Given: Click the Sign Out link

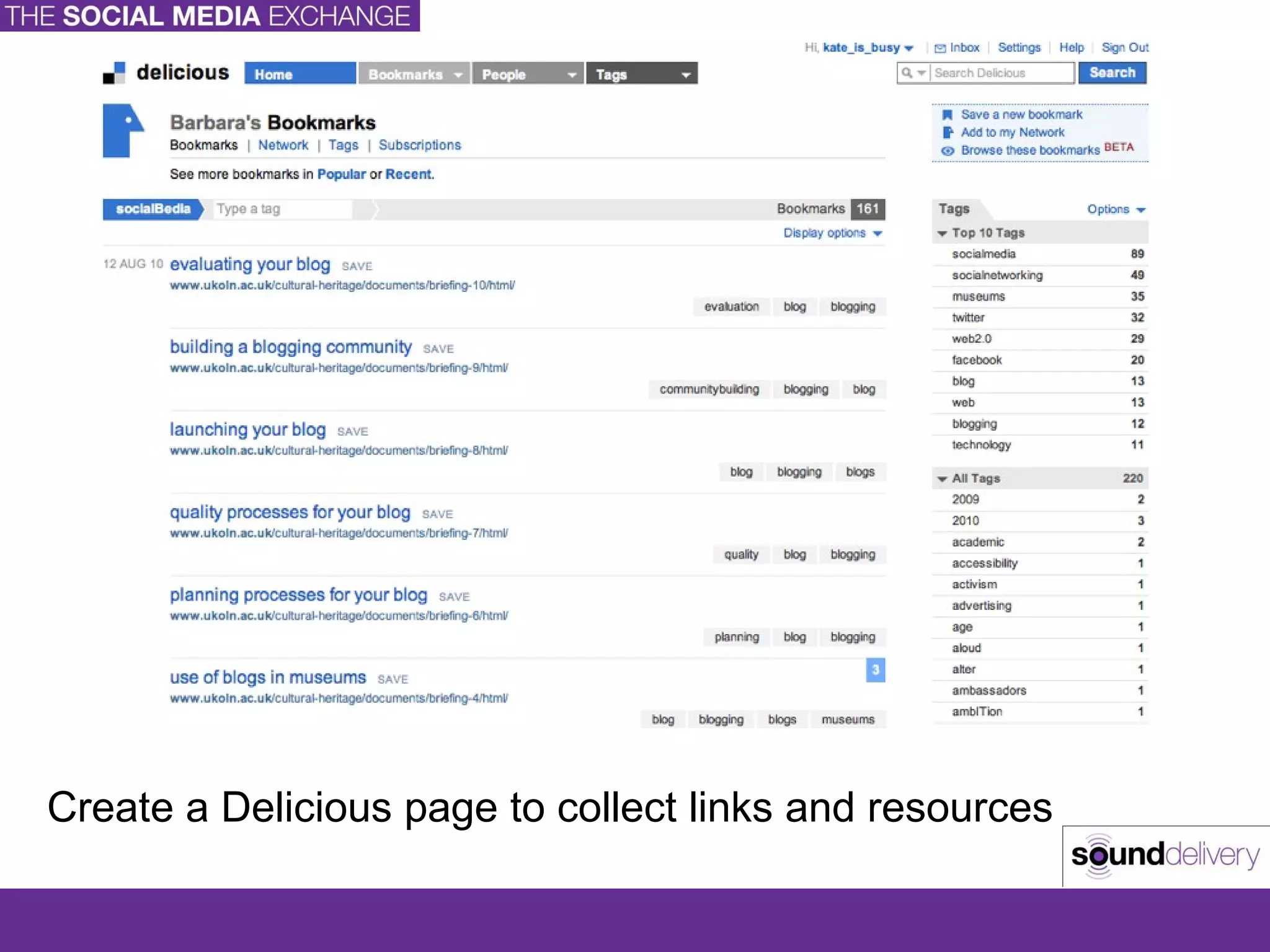Looking at the screenshot, I should 1125,48.
